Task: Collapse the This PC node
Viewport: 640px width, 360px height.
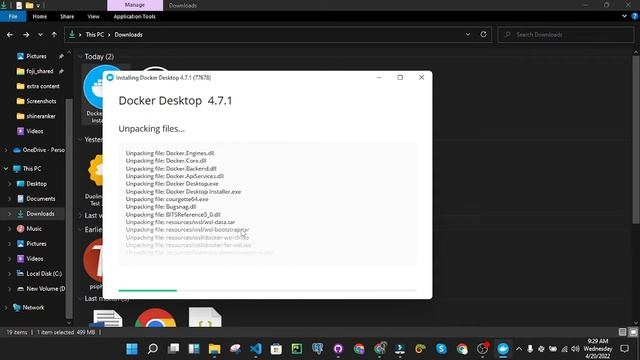Action: point(6,169)
